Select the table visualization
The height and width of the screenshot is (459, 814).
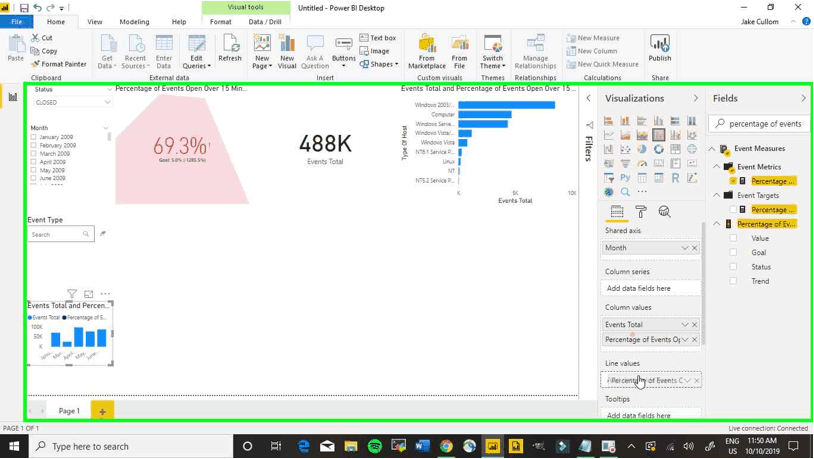(642, 178)
